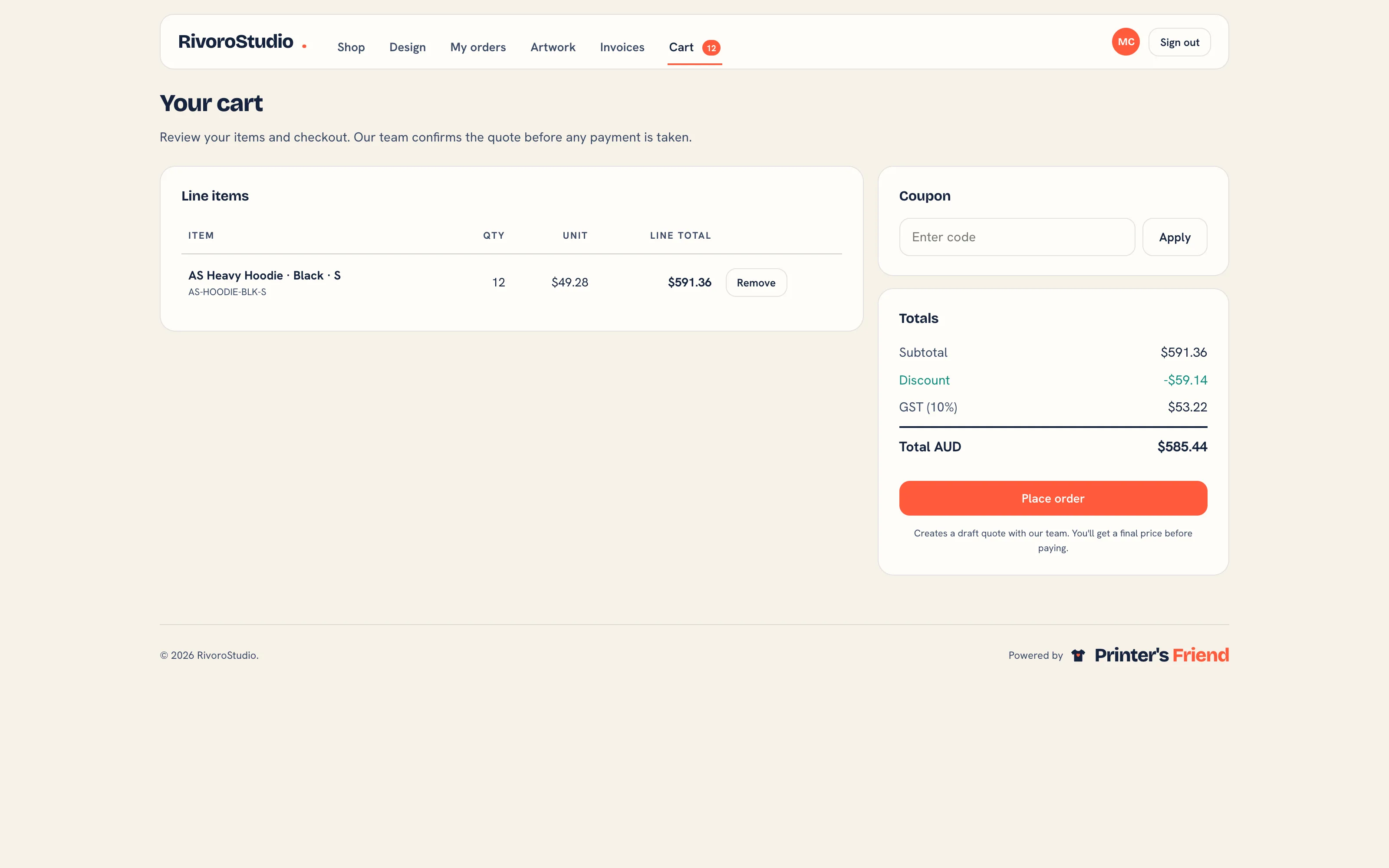1389x868 pixels.
Task: Click the Coupon heading
Action: point(924,196)
